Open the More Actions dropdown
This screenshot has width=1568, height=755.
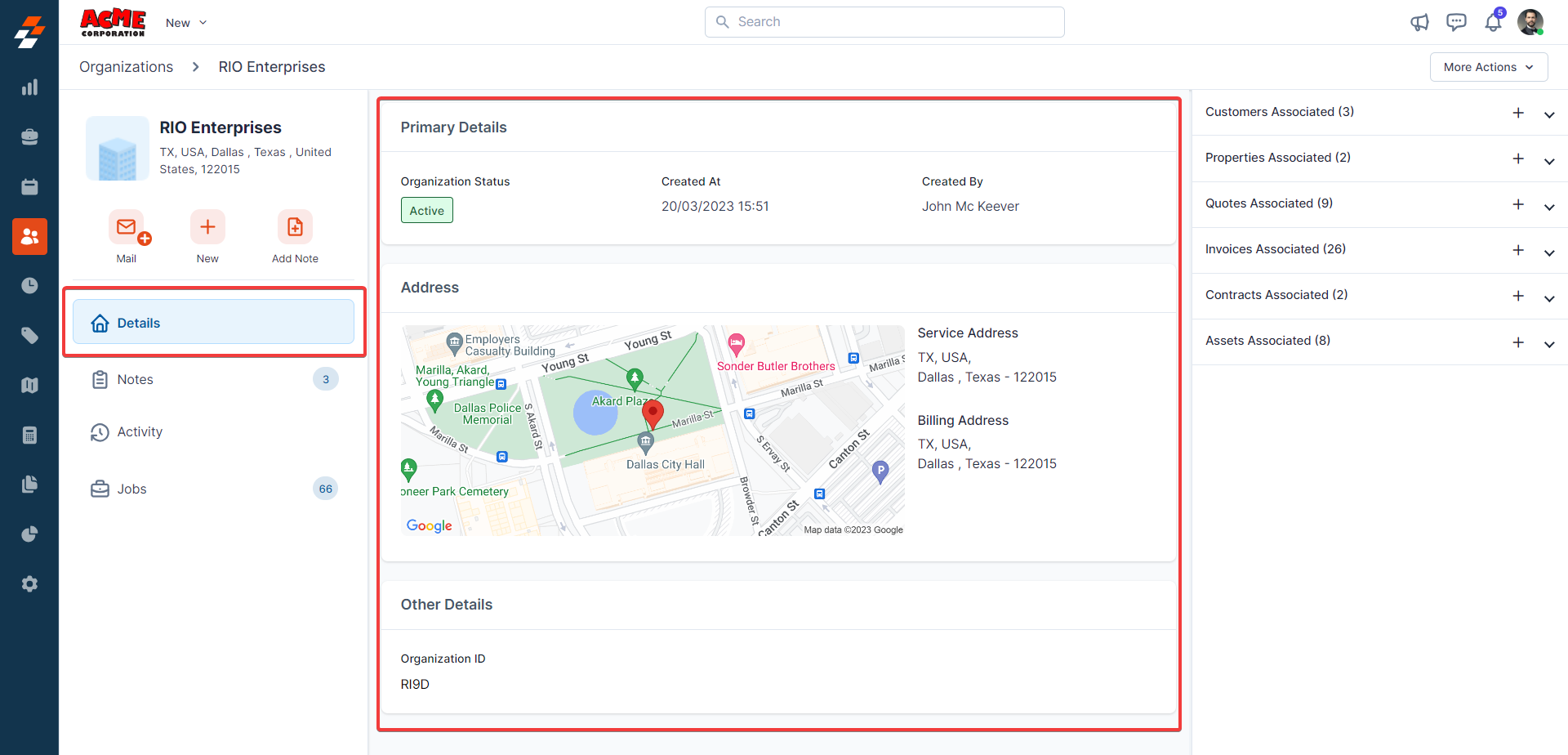click(x=1488, y=67)
